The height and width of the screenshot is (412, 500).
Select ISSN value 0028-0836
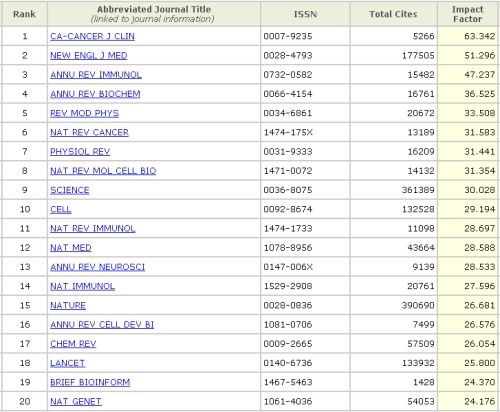click(x=288, y=305)
